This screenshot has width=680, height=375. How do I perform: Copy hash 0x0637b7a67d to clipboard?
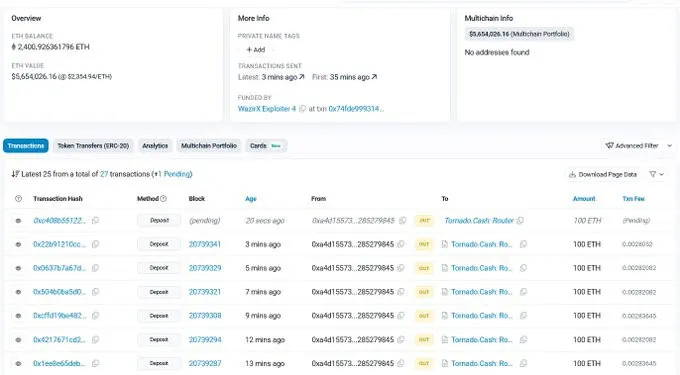click(95, 268)
